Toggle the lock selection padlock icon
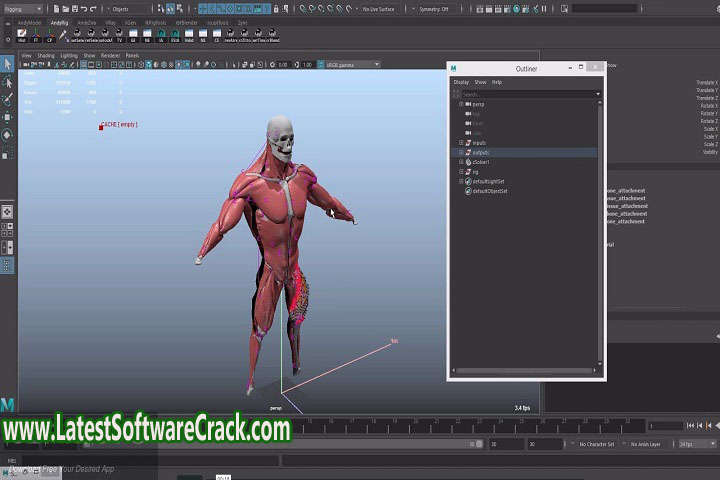This screenshot has width=720, height=480. 276,9
